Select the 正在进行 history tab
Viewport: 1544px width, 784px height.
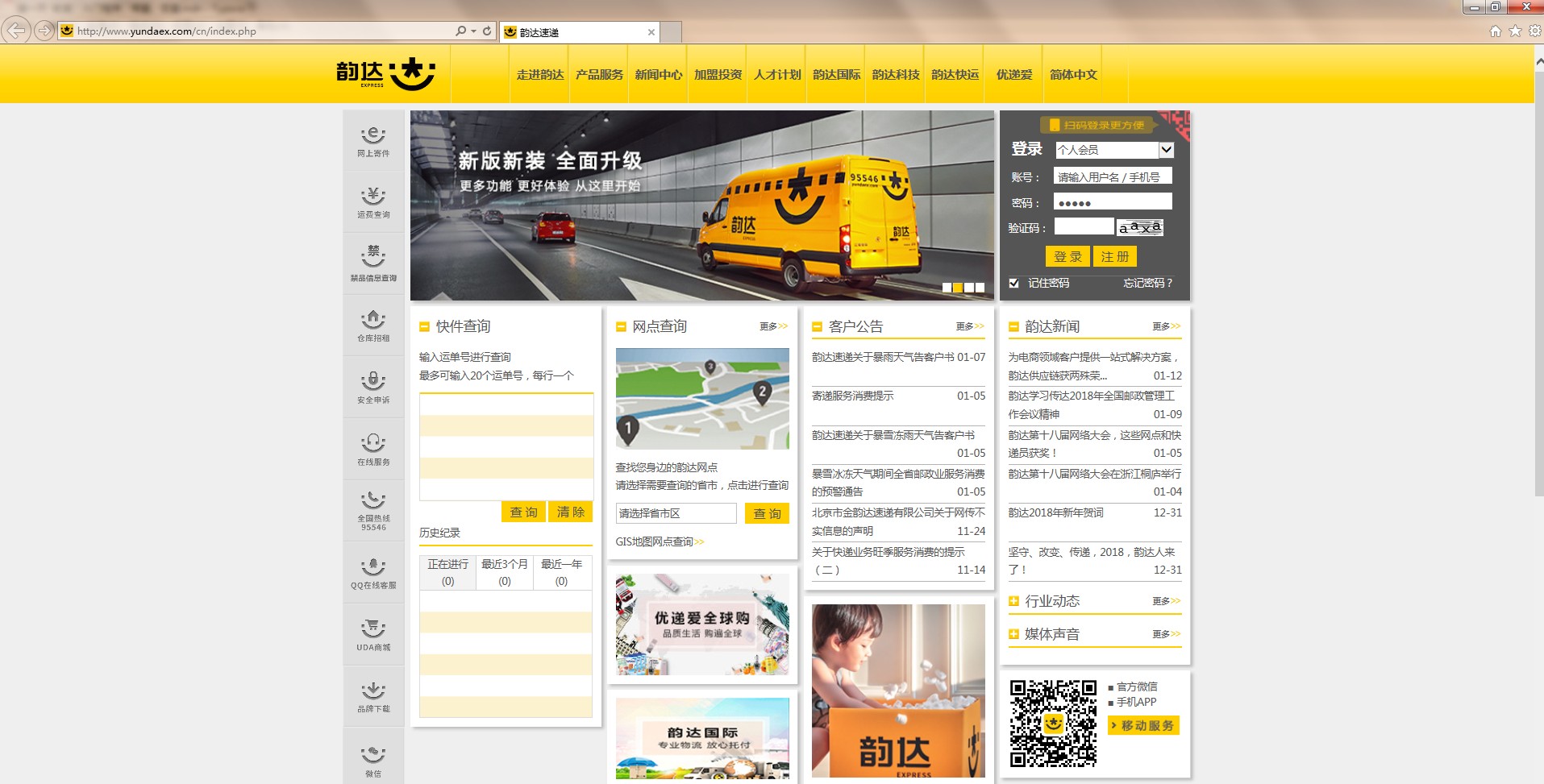pos(447,572)
